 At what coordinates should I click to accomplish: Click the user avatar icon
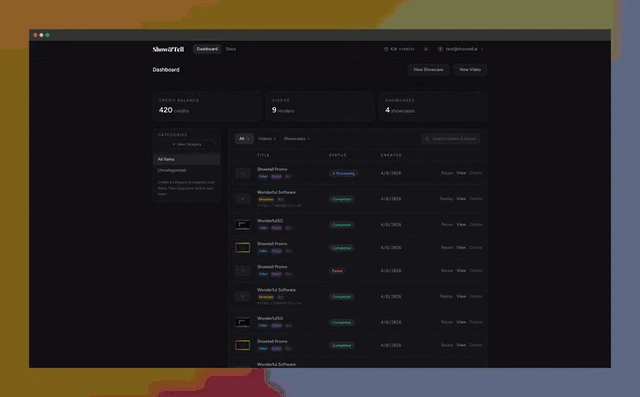pos(440,49)
